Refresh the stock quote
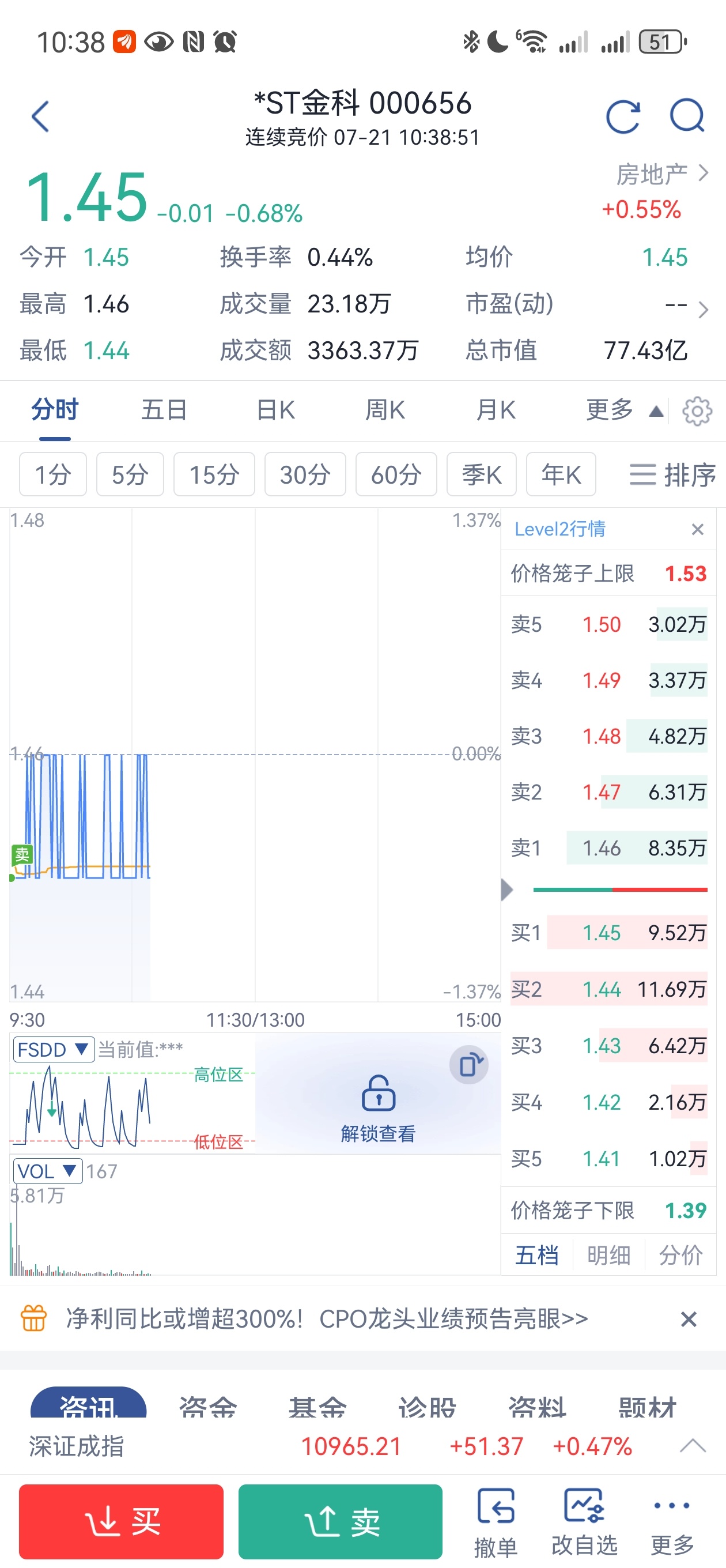Viewport: 726px width, 1568px height. (623, 116)
